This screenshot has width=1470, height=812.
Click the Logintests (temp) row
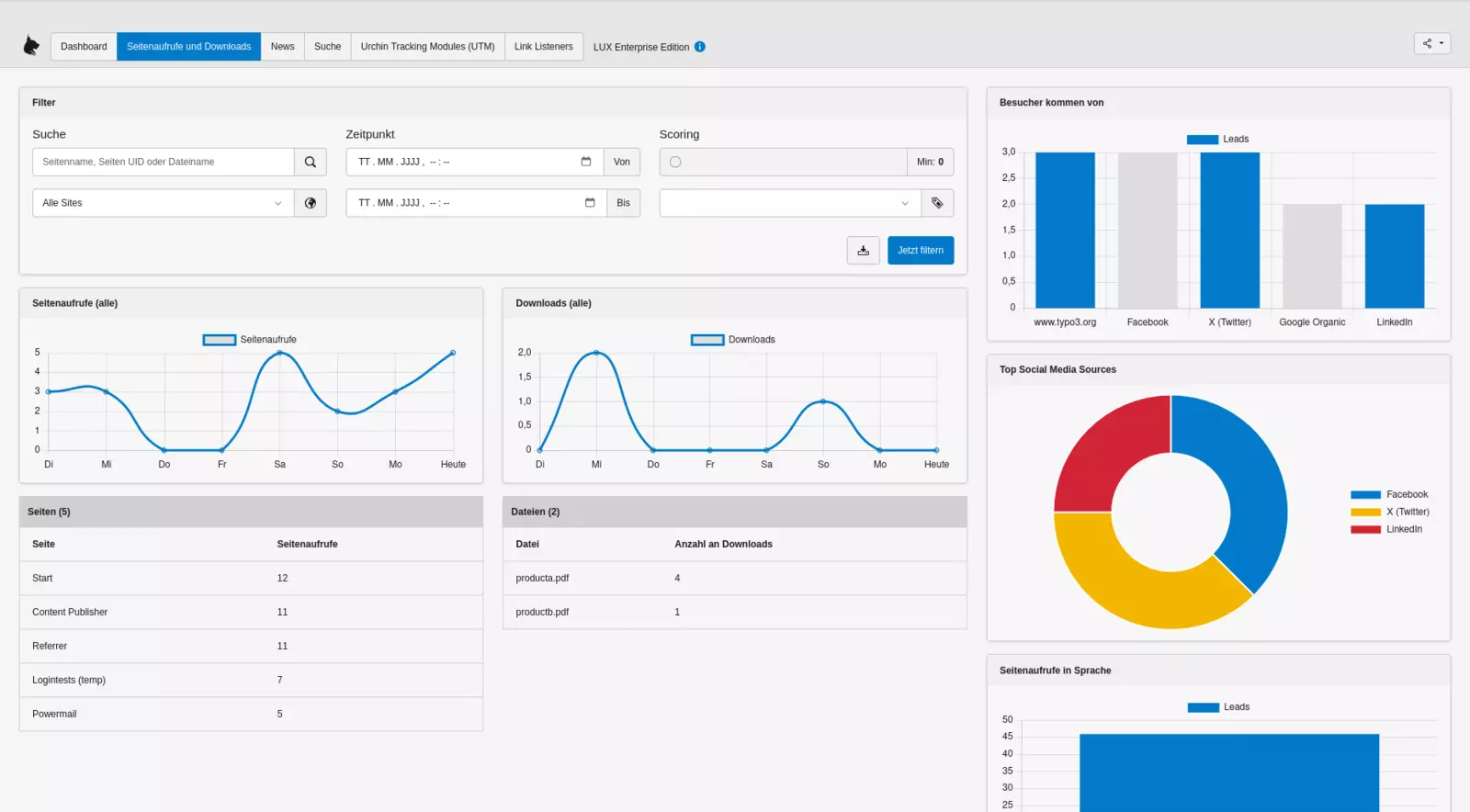251,680
